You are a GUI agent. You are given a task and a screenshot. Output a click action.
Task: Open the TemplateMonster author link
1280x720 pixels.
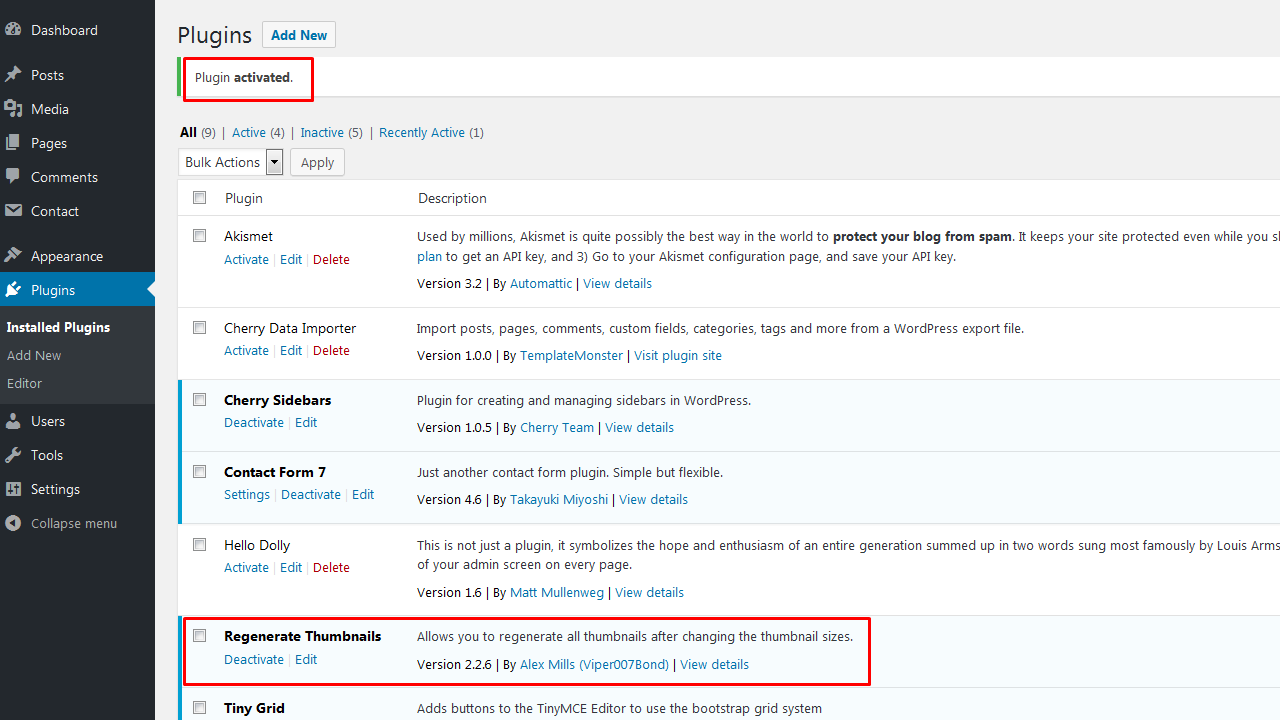point(571,355)
